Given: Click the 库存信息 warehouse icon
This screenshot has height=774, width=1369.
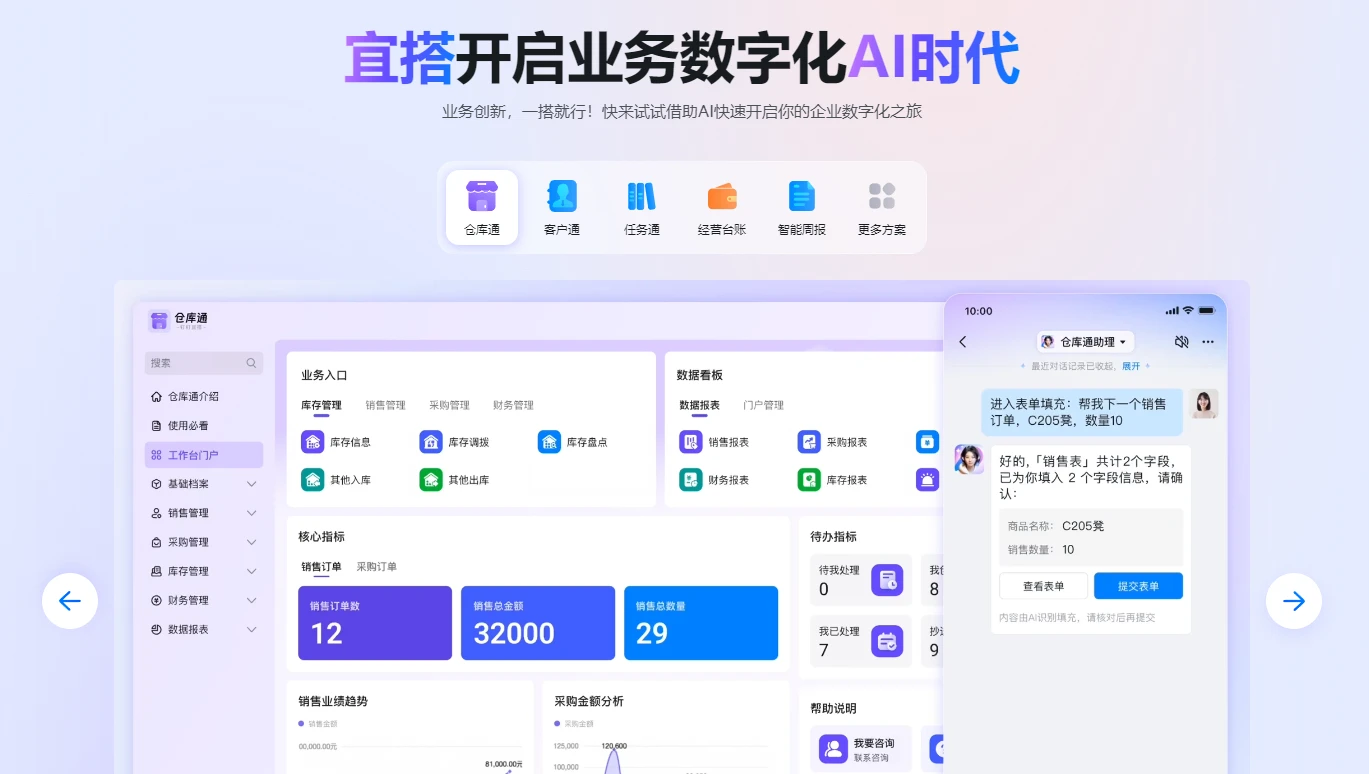Looking at the screenshot, I should pos(312,442).
